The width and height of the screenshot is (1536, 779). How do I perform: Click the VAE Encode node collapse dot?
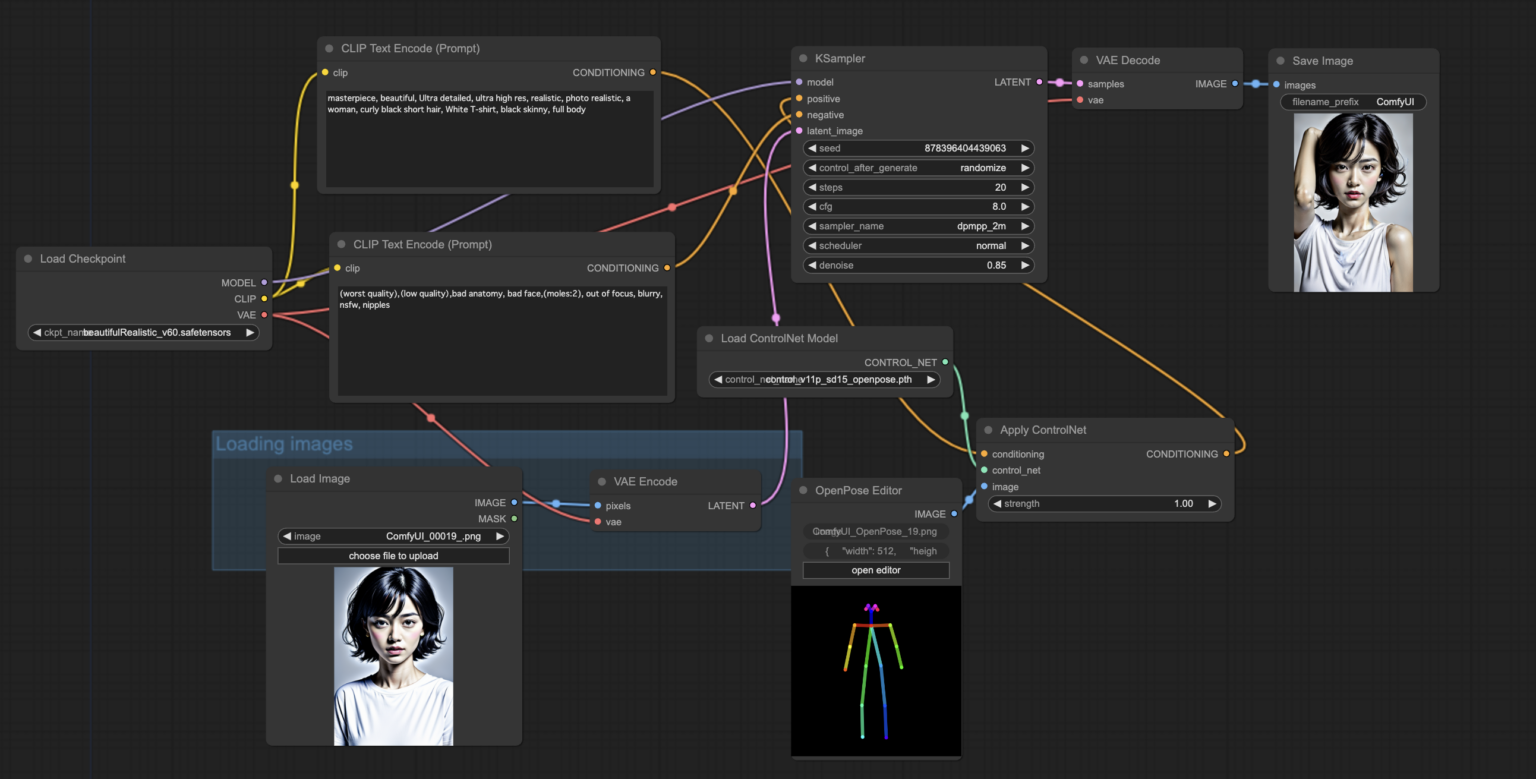(x=602, y=482)
